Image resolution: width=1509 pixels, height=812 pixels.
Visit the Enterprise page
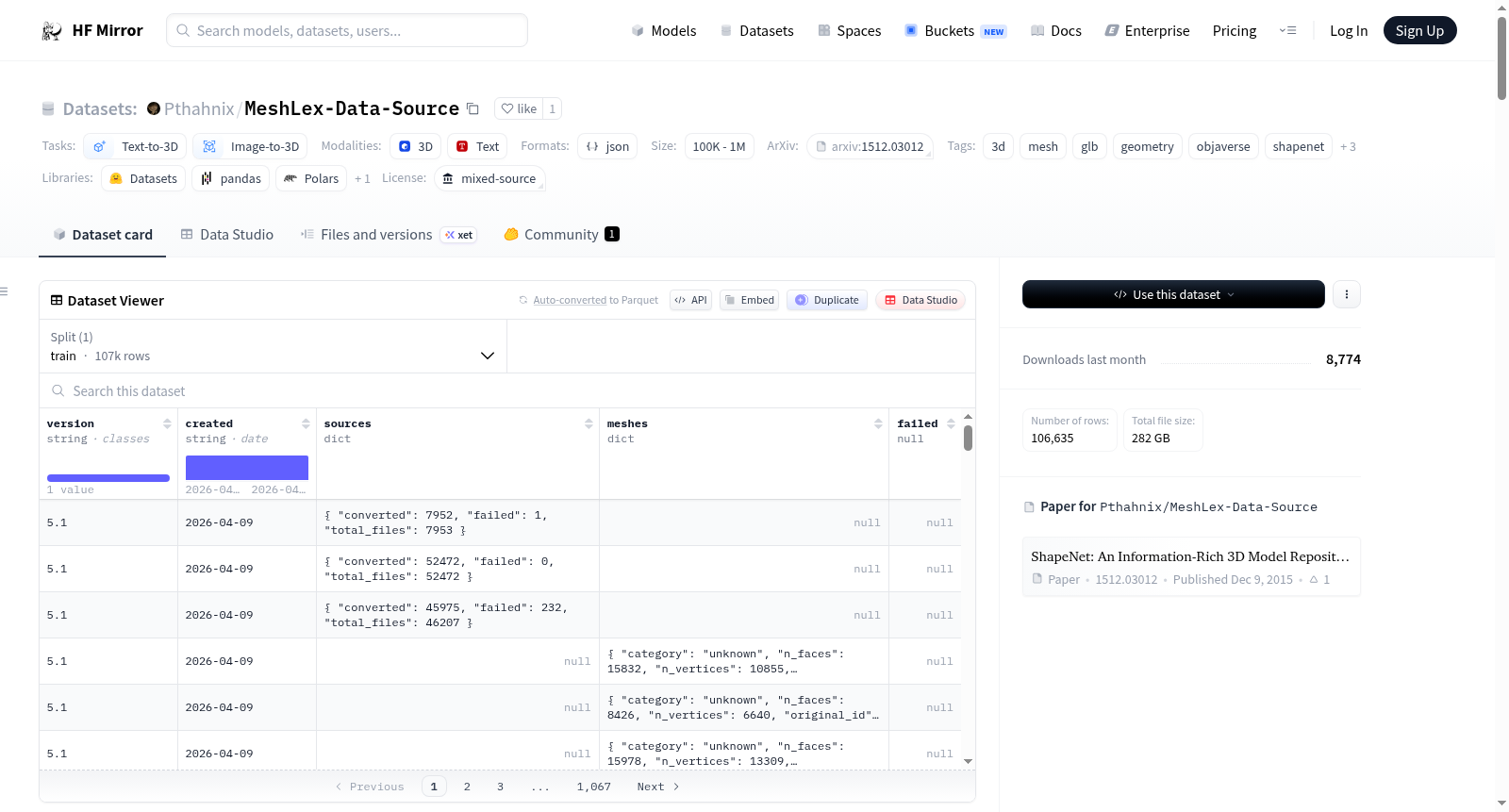click(x=1147, y=31)
